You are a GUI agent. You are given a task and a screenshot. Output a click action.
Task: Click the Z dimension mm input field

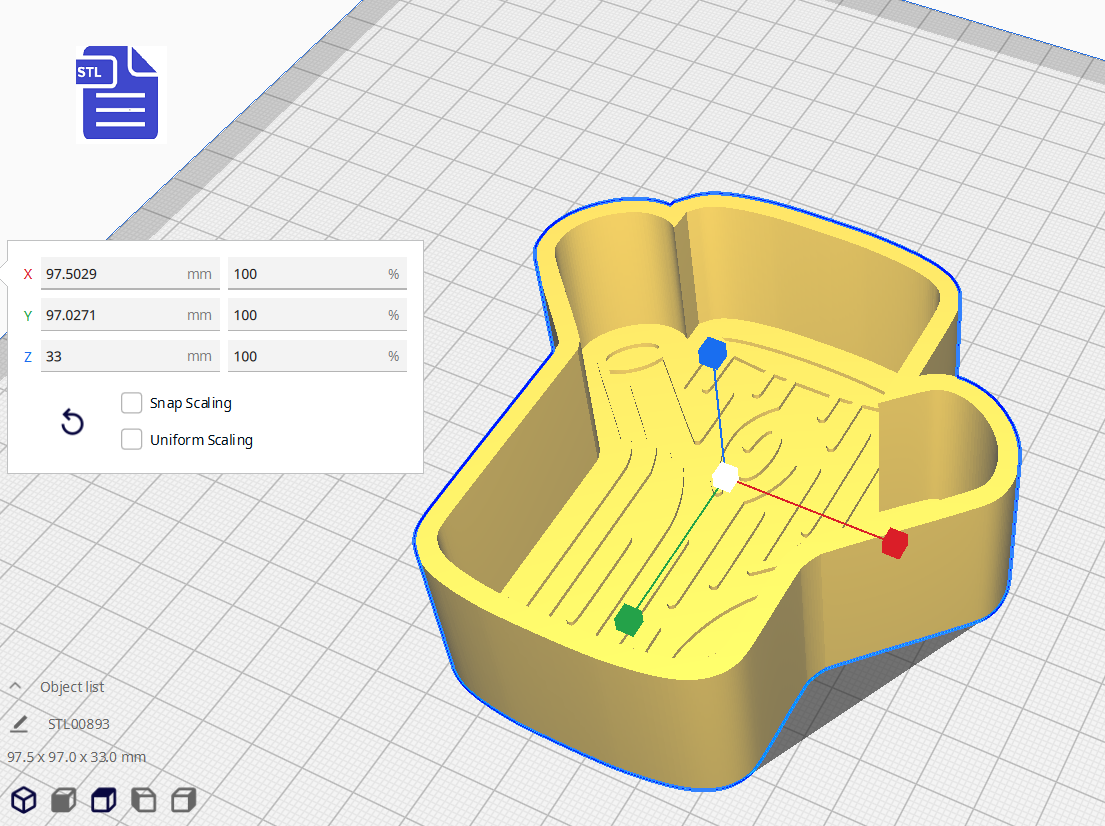[130, 355]
